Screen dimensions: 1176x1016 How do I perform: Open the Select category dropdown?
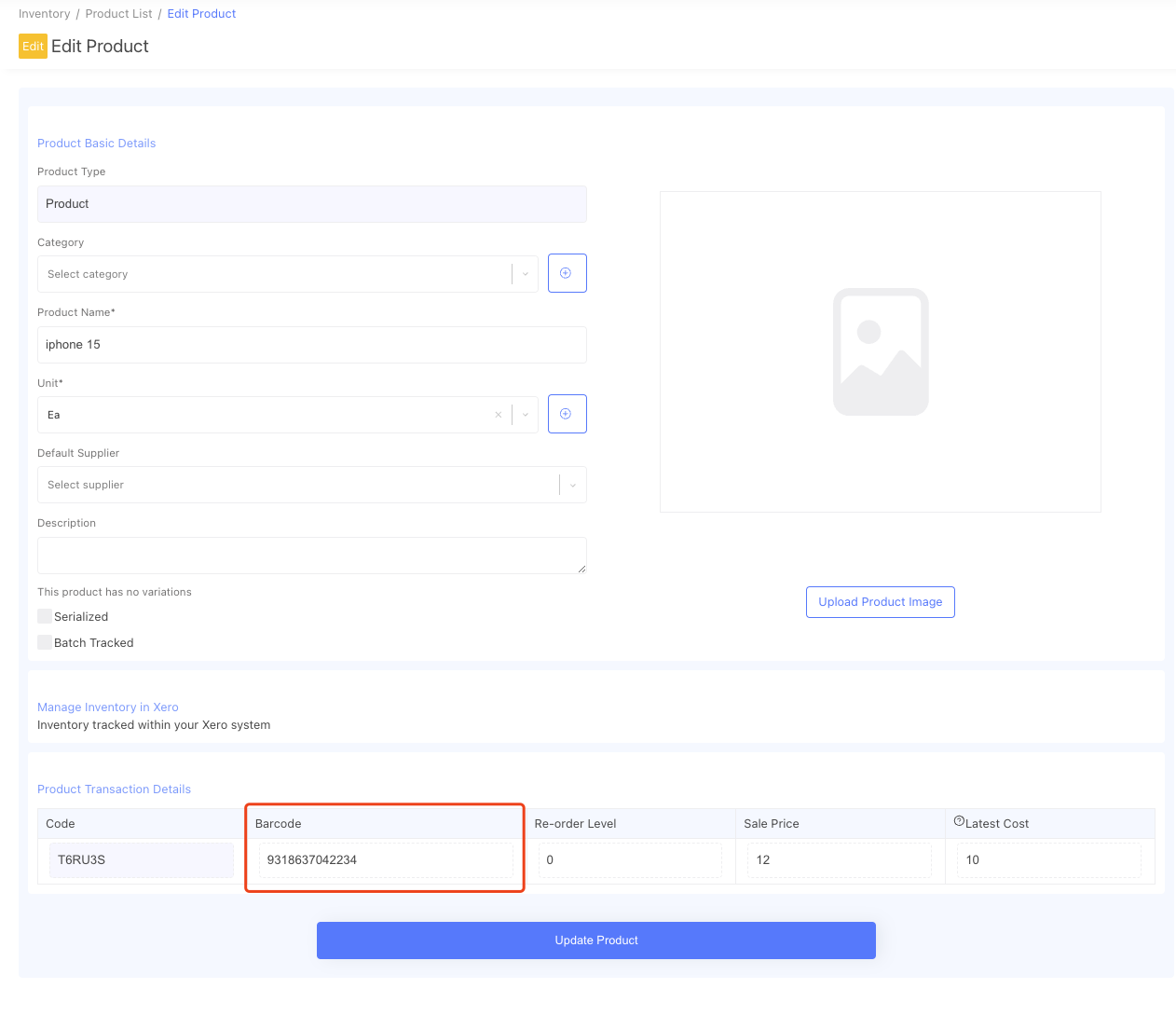point(275,274)
